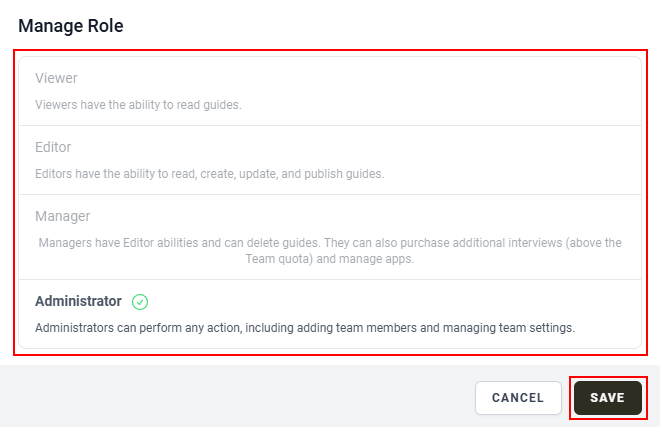
Task: Select the Administrator role option
Action: point(330,314)
